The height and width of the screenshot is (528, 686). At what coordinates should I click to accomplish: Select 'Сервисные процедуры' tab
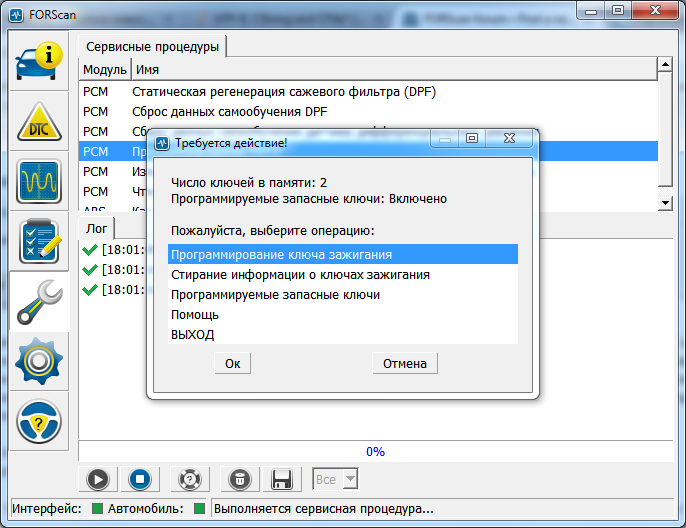pos(153,47)
